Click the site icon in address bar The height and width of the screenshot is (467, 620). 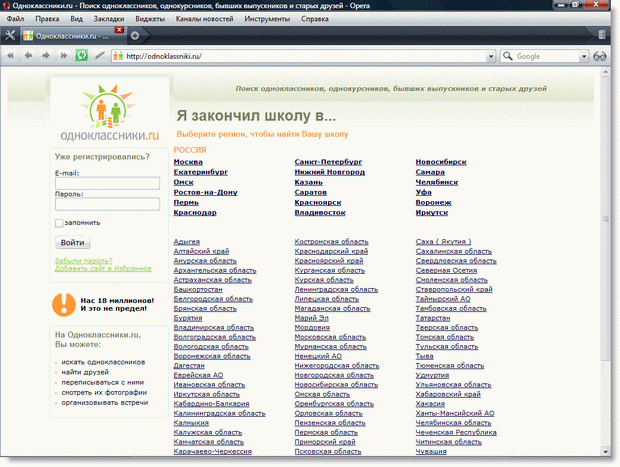[118, 56]
